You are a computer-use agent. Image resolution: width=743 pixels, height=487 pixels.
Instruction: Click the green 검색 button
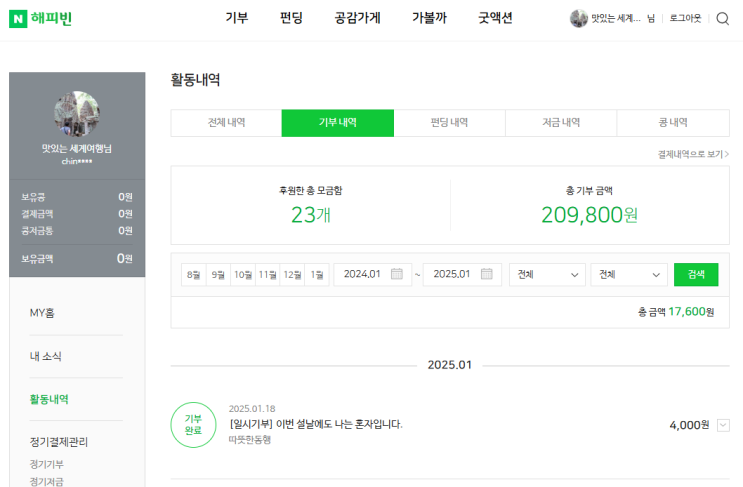[695, 274]
